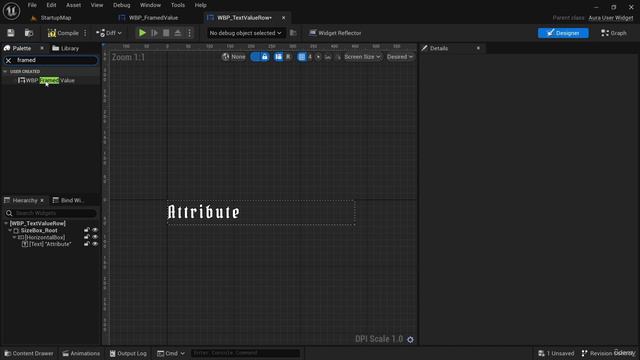Viewport: 640px width, 360px height.
Task: Click the find debug object icon
Action: coord(293,33)
